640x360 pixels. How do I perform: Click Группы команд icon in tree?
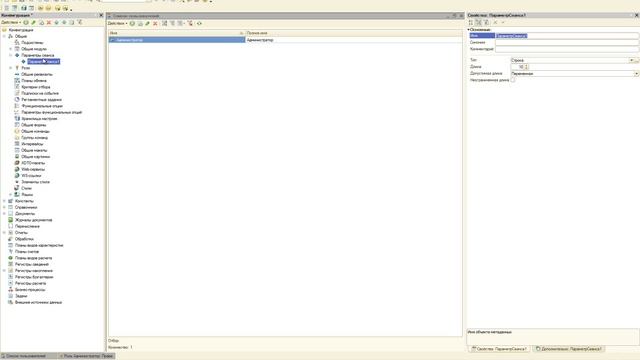17,138
